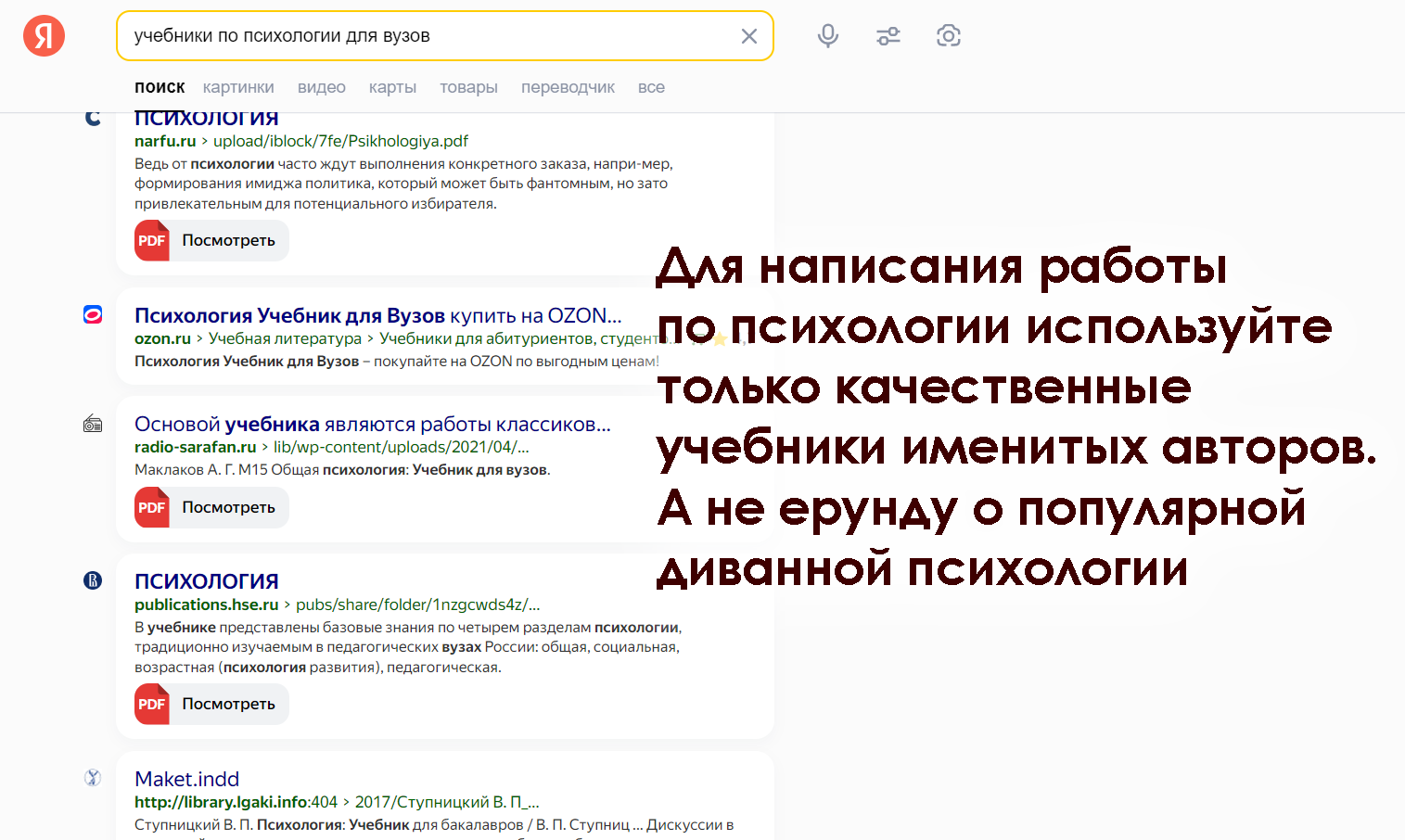Click the PDF icon under radio-sarafan.ru result
This screenshot has width=1405, height=840.
[x=152, y=507]
